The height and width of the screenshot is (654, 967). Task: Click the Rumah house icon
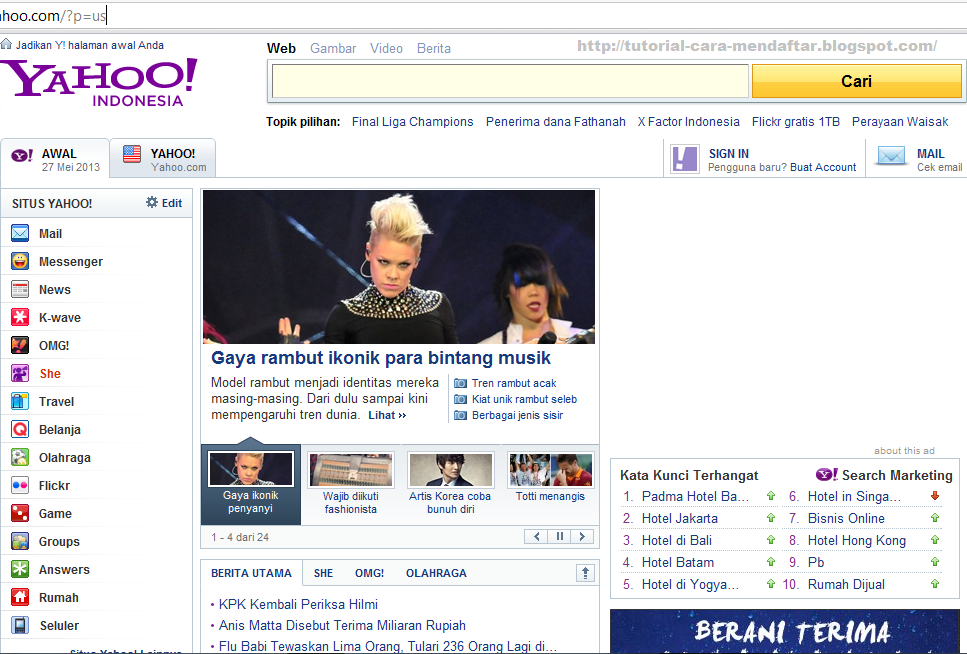click(20, 597)
